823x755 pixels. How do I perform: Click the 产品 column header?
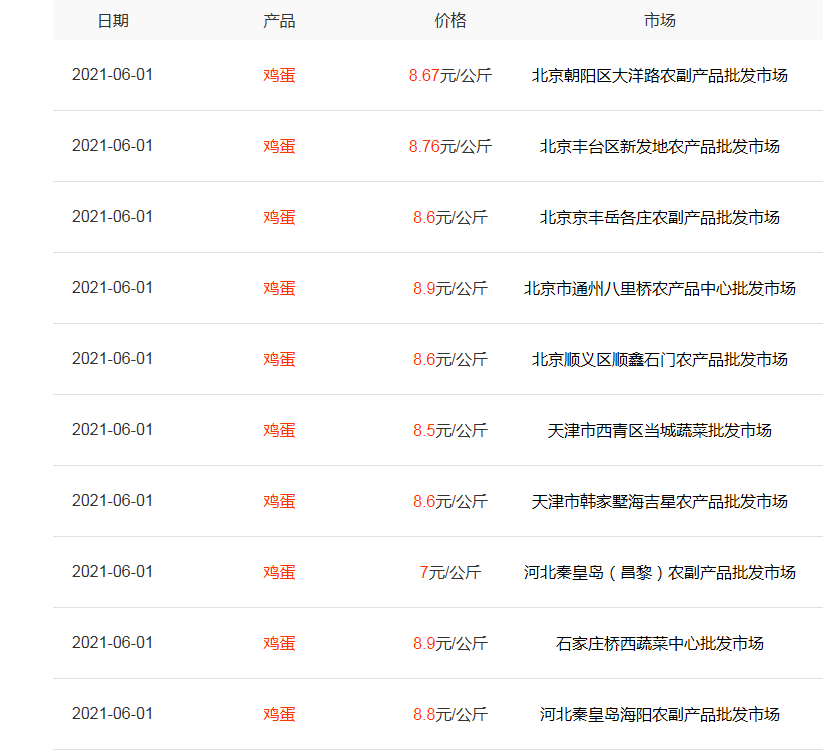tap(279, 21)
